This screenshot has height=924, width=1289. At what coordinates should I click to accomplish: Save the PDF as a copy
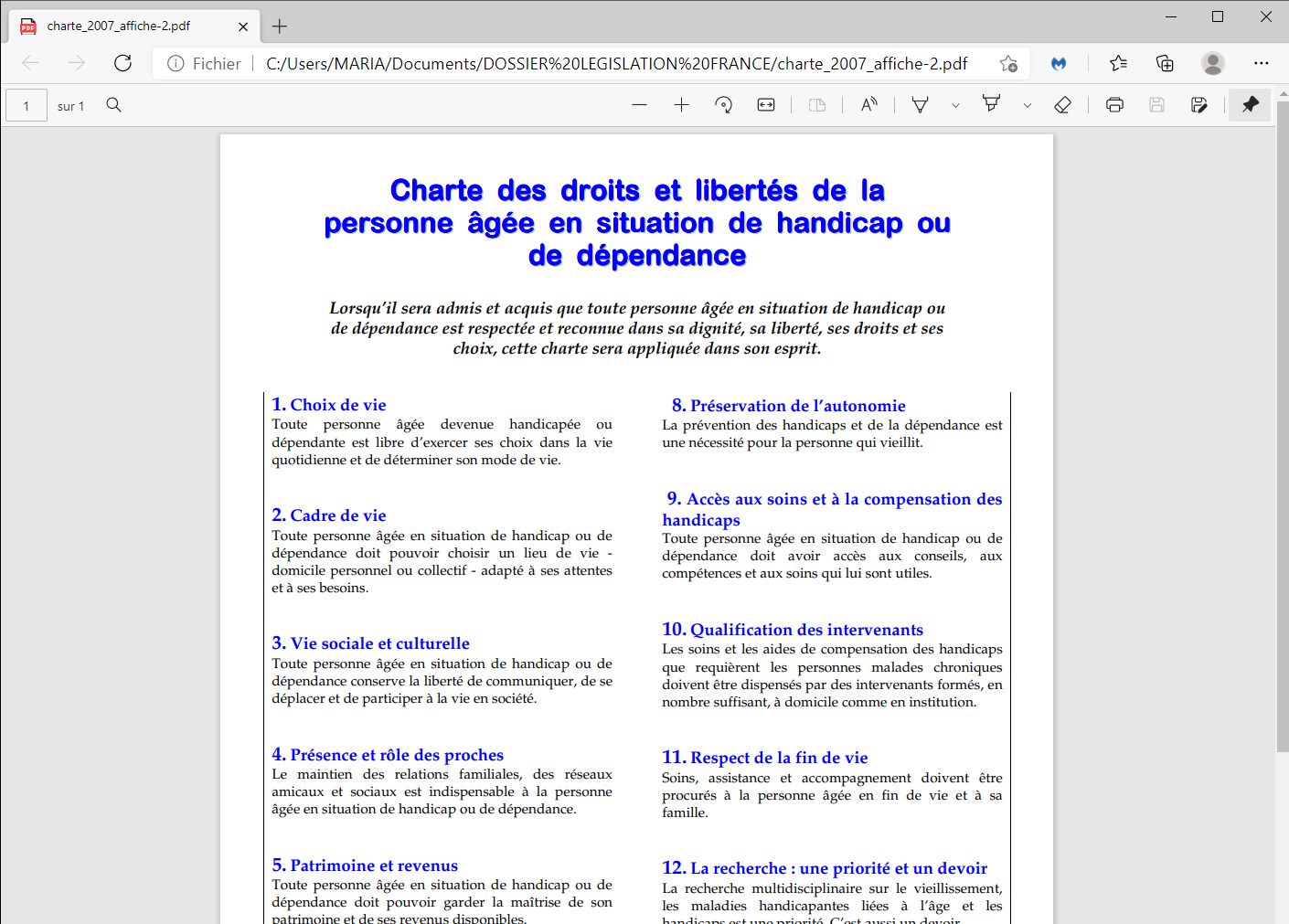coord(1199,105)
